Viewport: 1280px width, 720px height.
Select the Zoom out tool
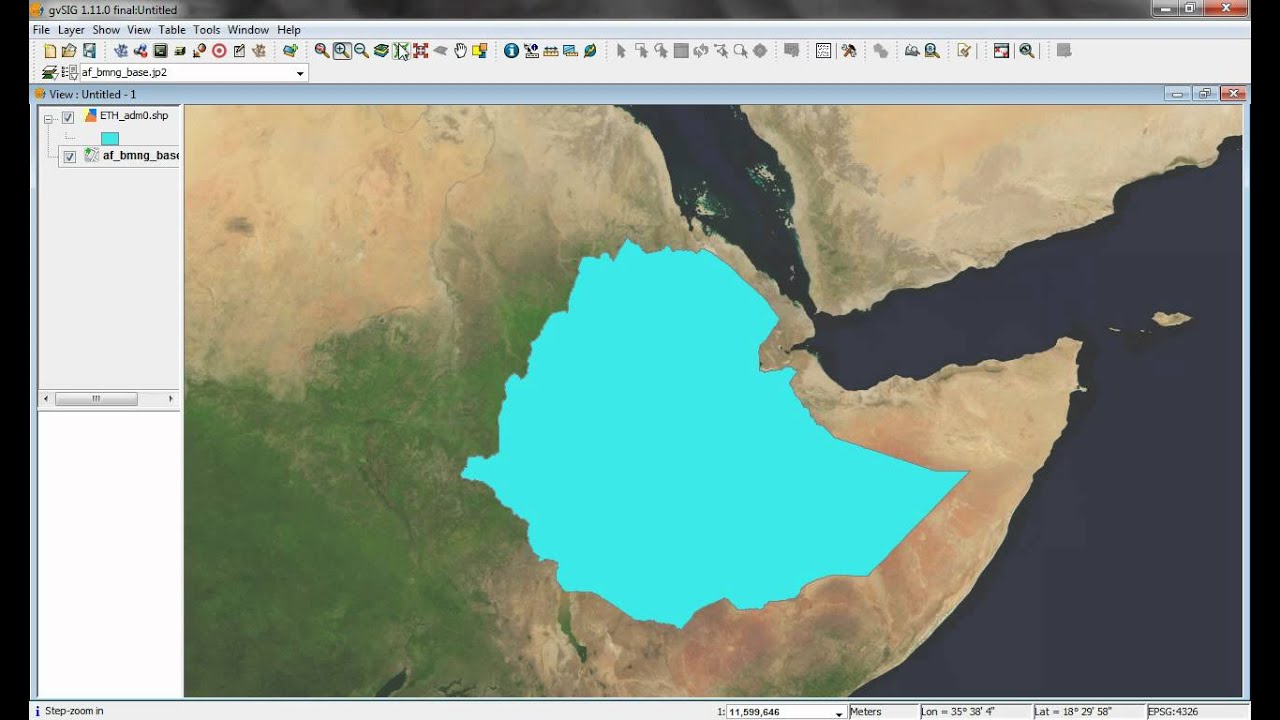[361, 51]
